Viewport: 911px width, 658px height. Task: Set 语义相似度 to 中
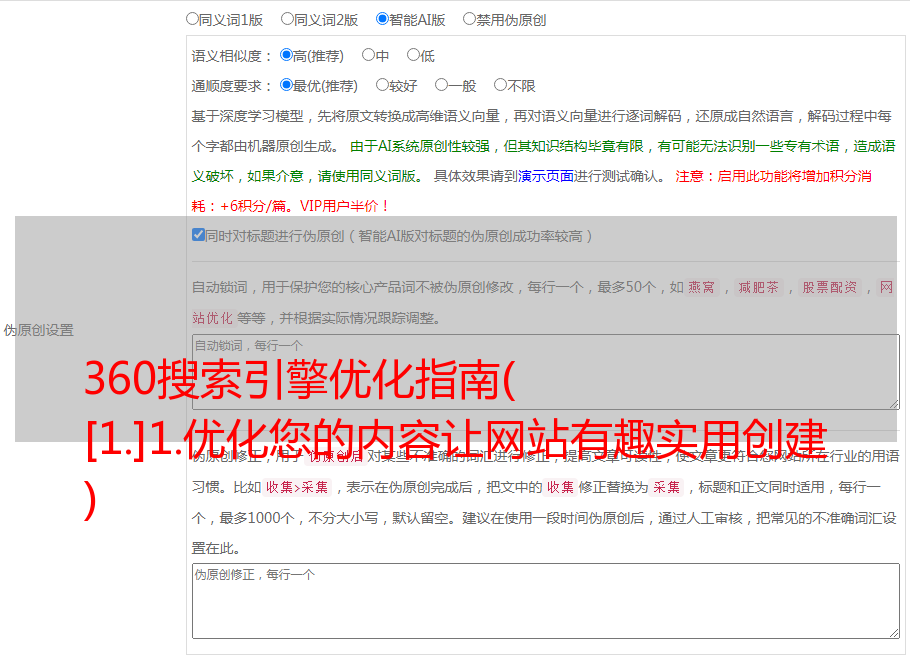point(368,55)
